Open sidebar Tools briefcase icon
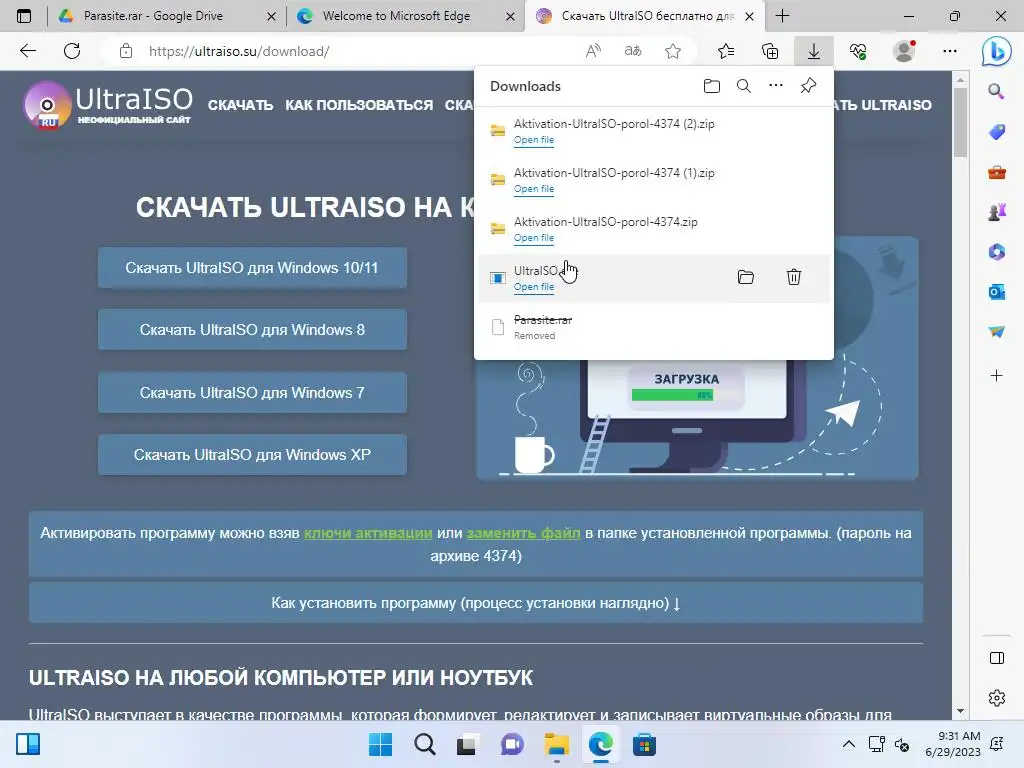1024x768 pixels. (x=996, y=172)
